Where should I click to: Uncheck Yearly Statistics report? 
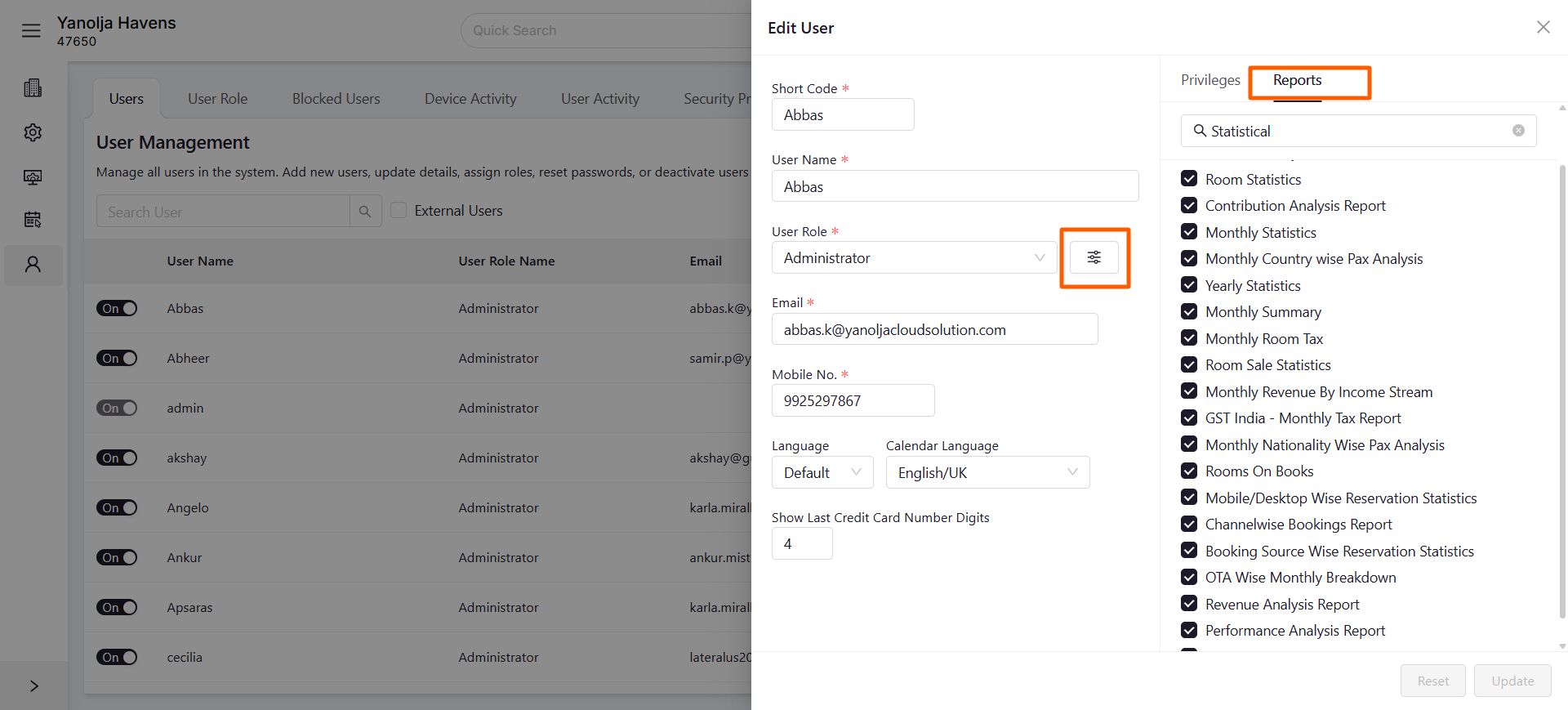(1189, 285)
